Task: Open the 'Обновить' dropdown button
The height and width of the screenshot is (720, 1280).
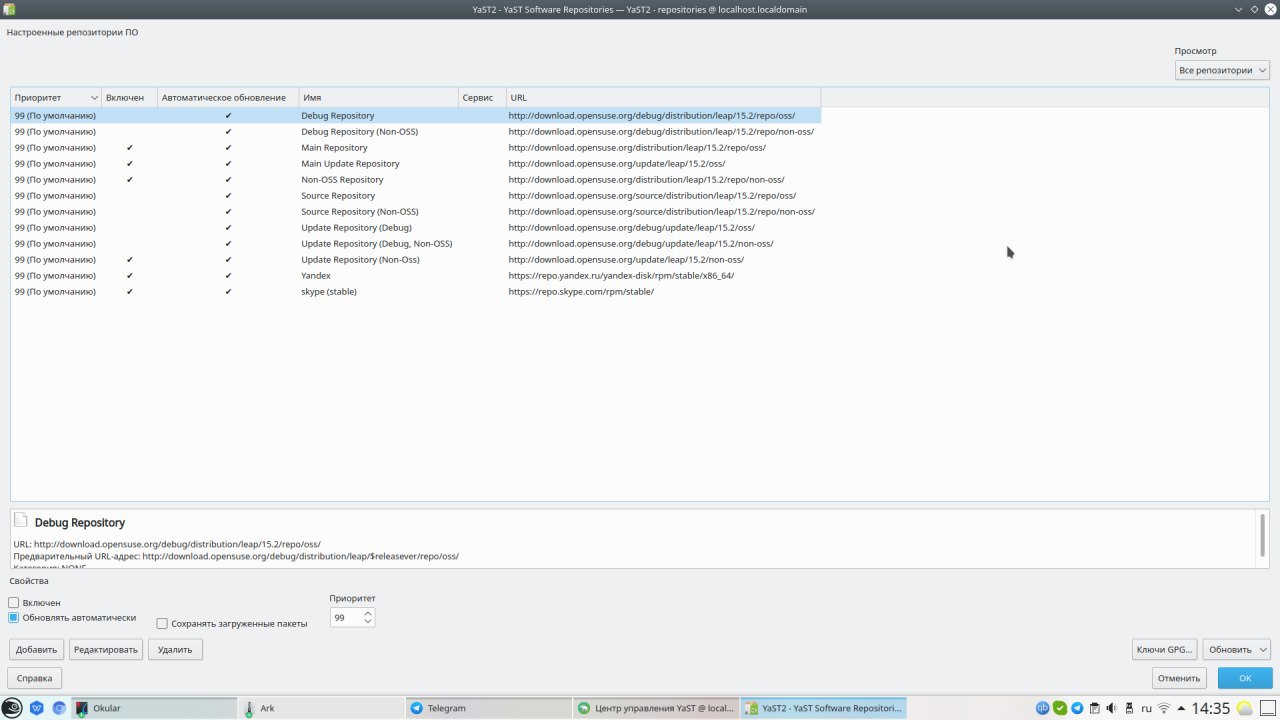Action: pyautogui.click(x=1236, y=650)
